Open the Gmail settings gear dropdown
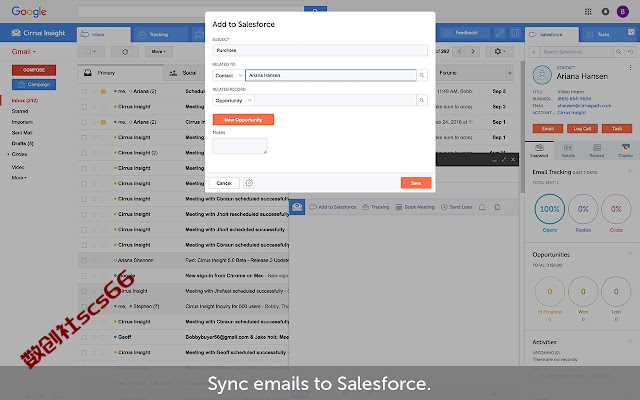640x400 pixels. (x=500, y=51)
